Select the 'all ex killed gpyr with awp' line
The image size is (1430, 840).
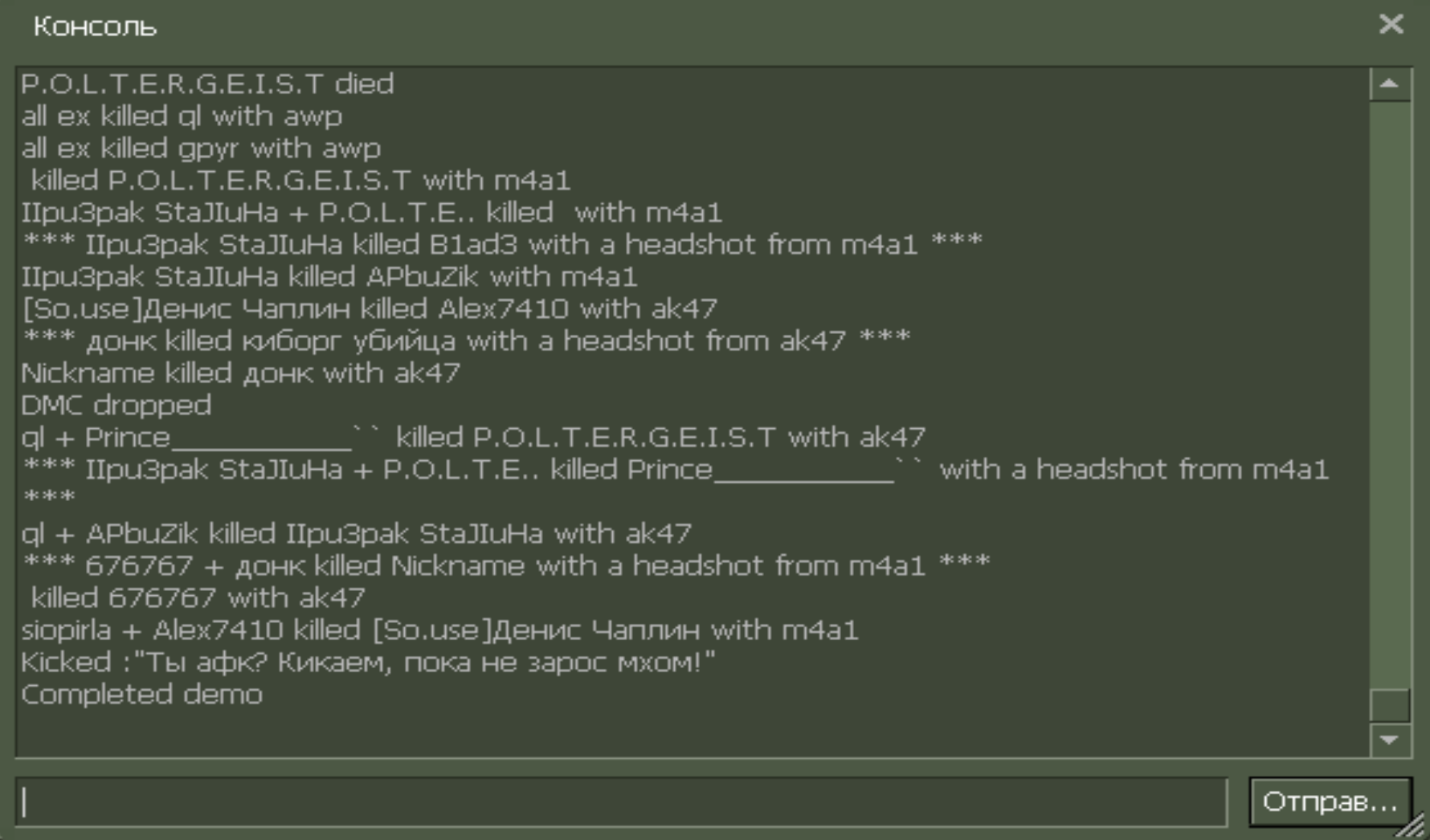(201, 149)
